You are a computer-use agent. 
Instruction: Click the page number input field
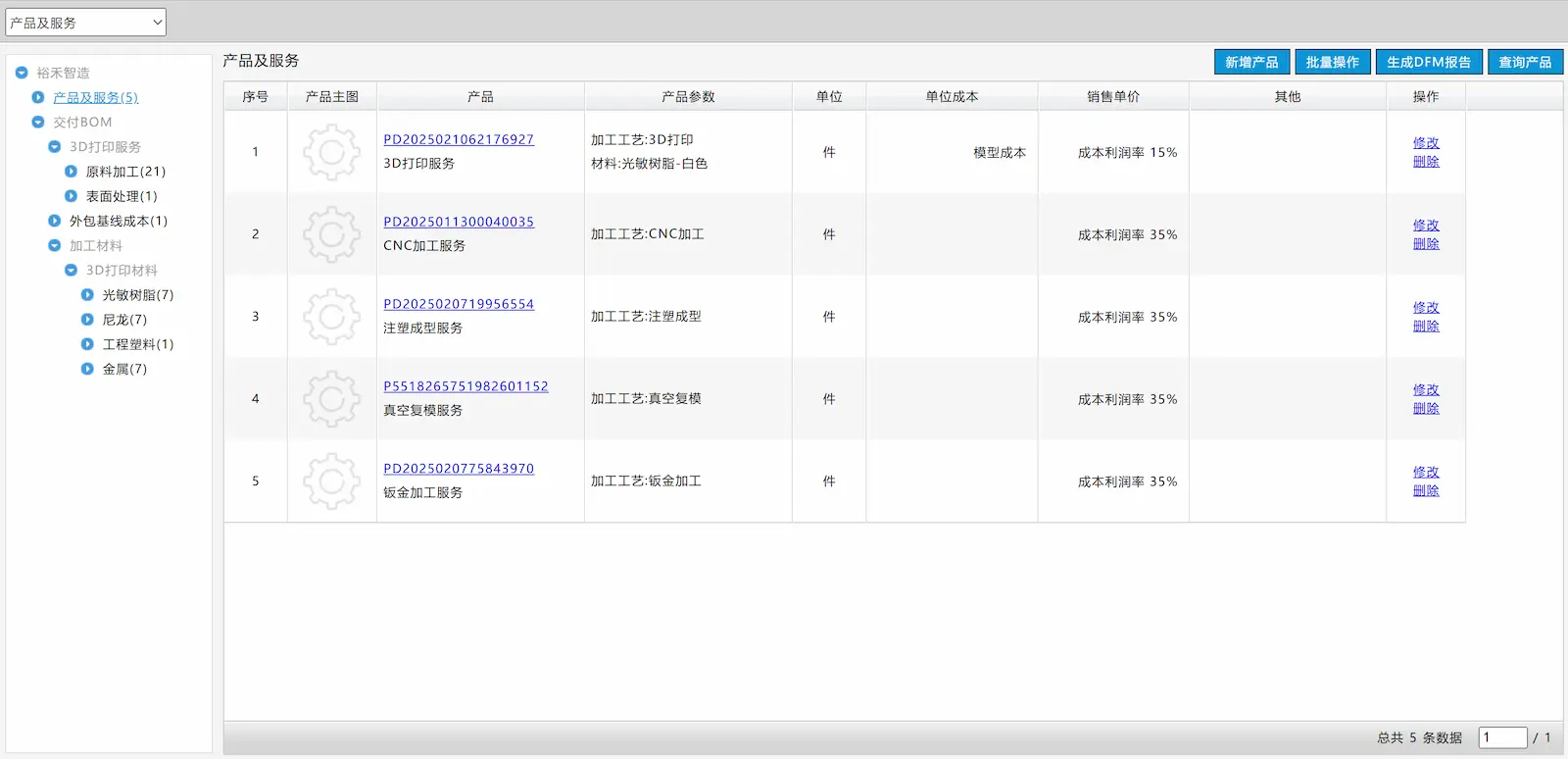point(1503,737)
